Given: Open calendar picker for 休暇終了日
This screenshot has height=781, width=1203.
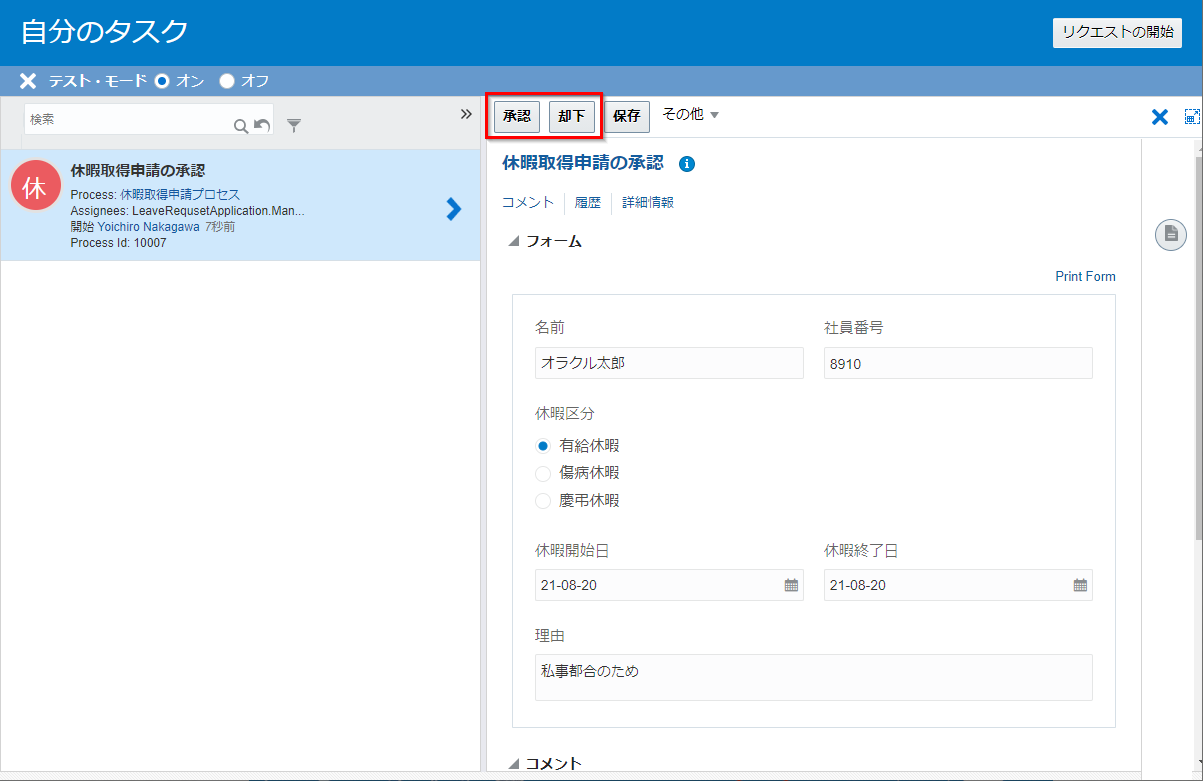Looking at the screenshot, I should (1080, 585).
